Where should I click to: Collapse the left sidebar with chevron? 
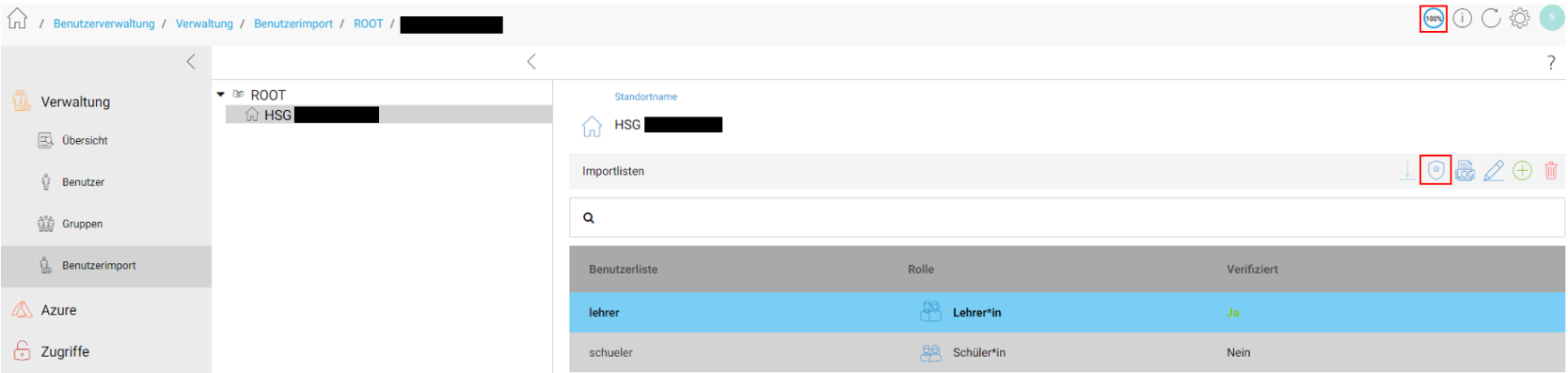(x=191, y=61)
